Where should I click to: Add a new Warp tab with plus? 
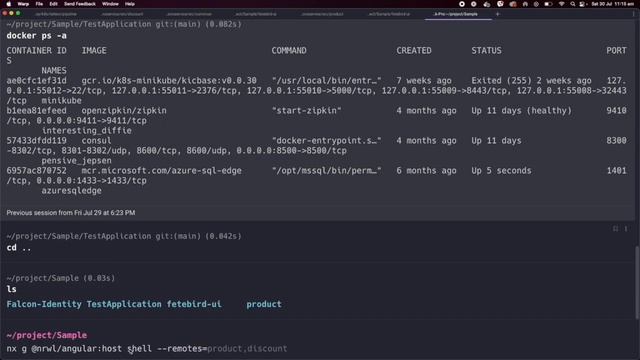click(497, 14)
